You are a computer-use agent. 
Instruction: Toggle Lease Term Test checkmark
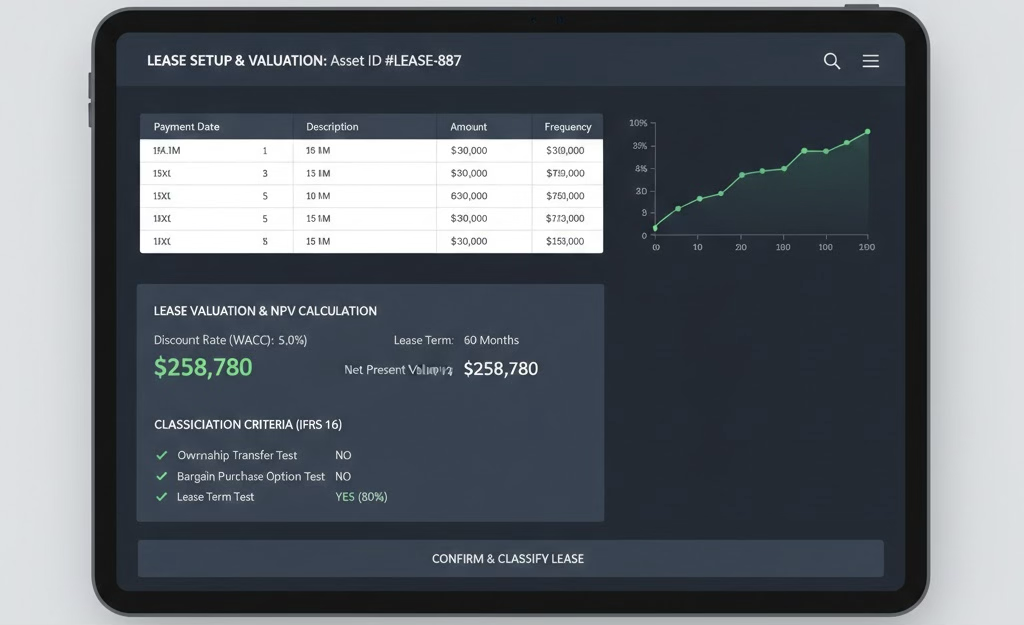pyautogui.click(x=162, y=497)
